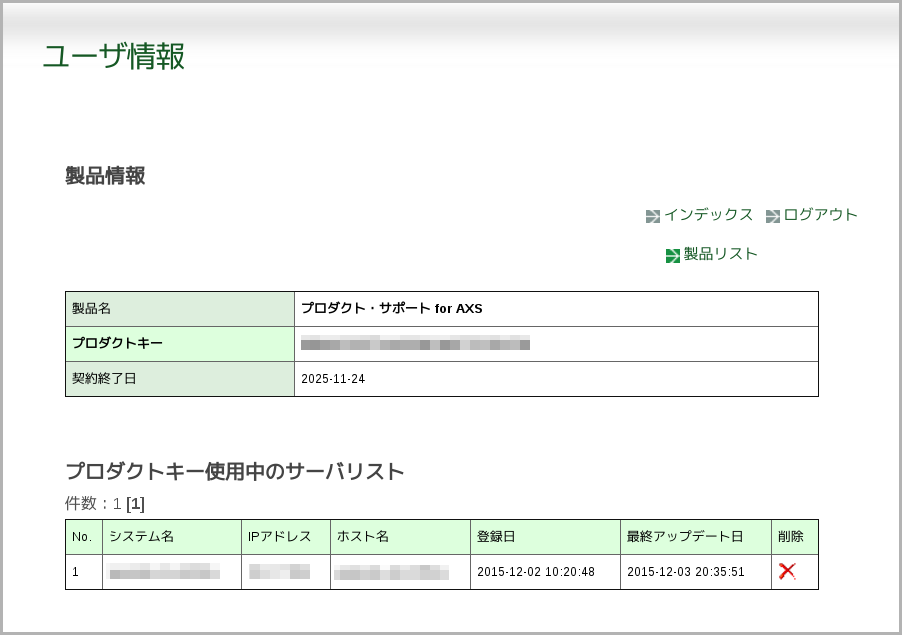
Task: Delete the server with the red X icon
Action: point(787,571)
